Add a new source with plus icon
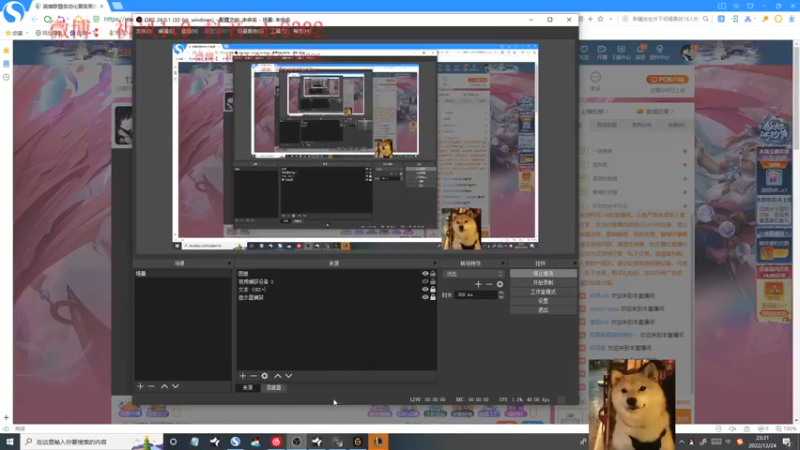Screen dimensions: 800x450 tap(243, 376)
